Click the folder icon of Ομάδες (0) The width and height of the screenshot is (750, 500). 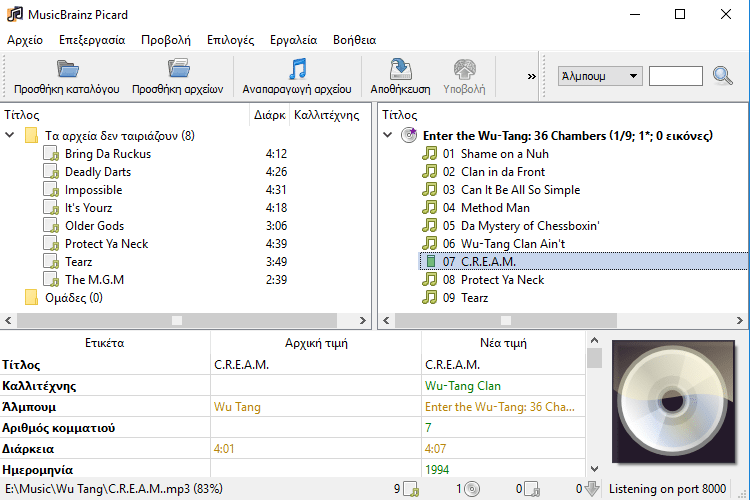coord(31,298)
